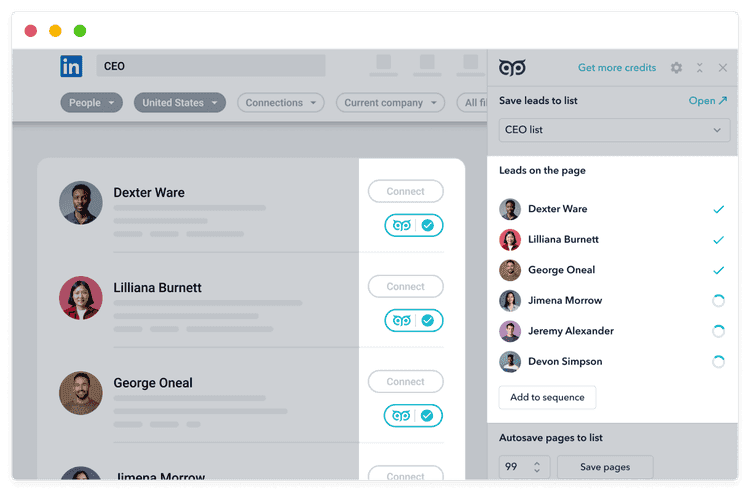Open the extension settings gear
This screenshot has width=750, height=492.
[x=676, y=68]
